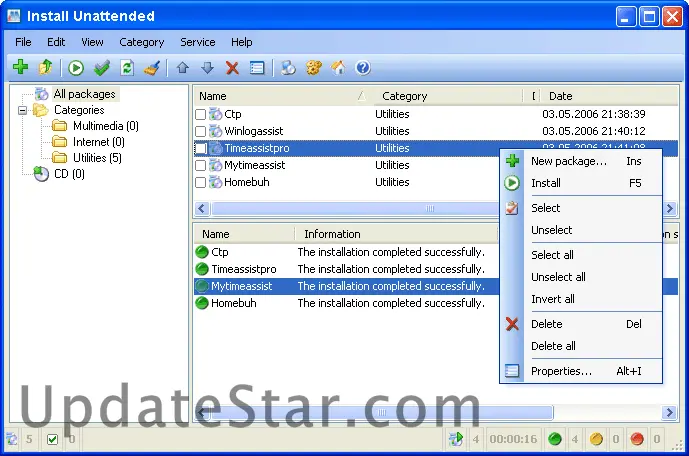689x456 pixels.
Task: Click the blue question mark help icon
Action: 363,68
